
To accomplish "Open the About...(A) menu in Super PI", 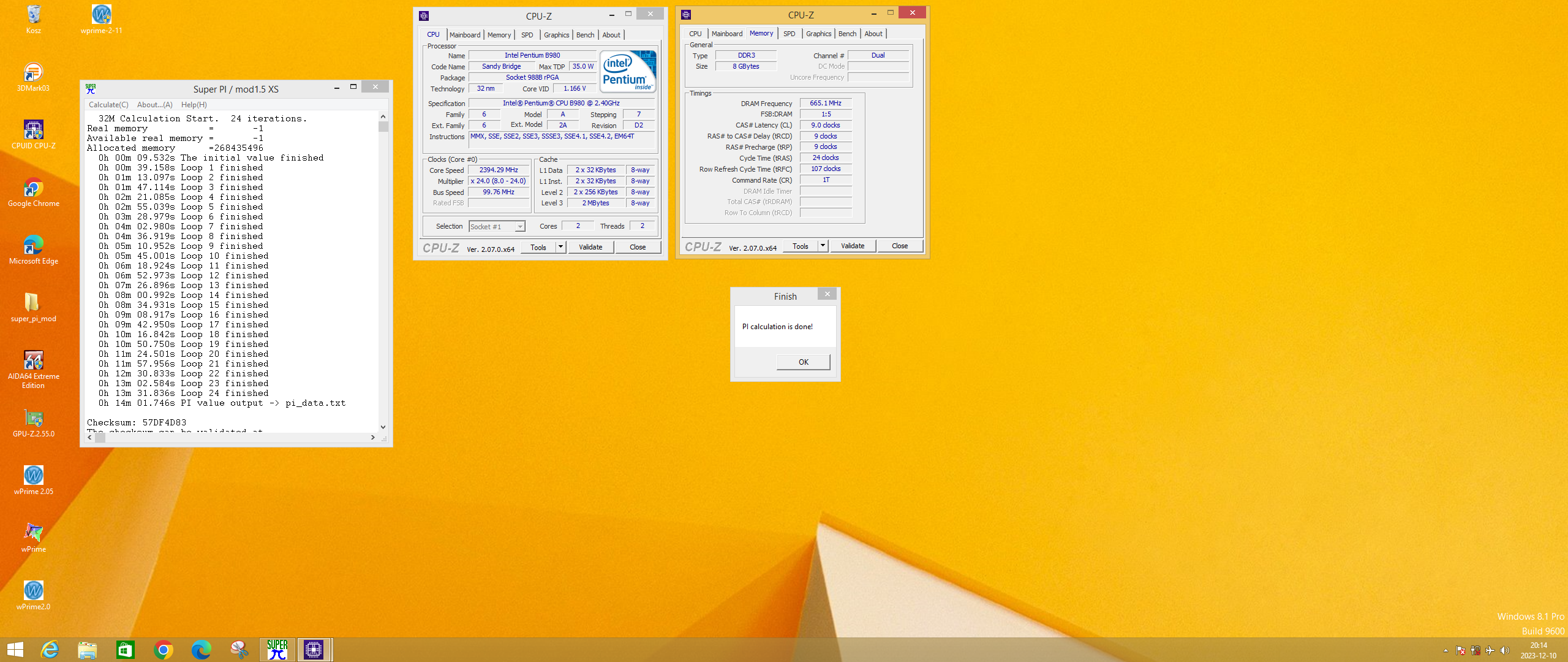I will (x=155, y=105).
